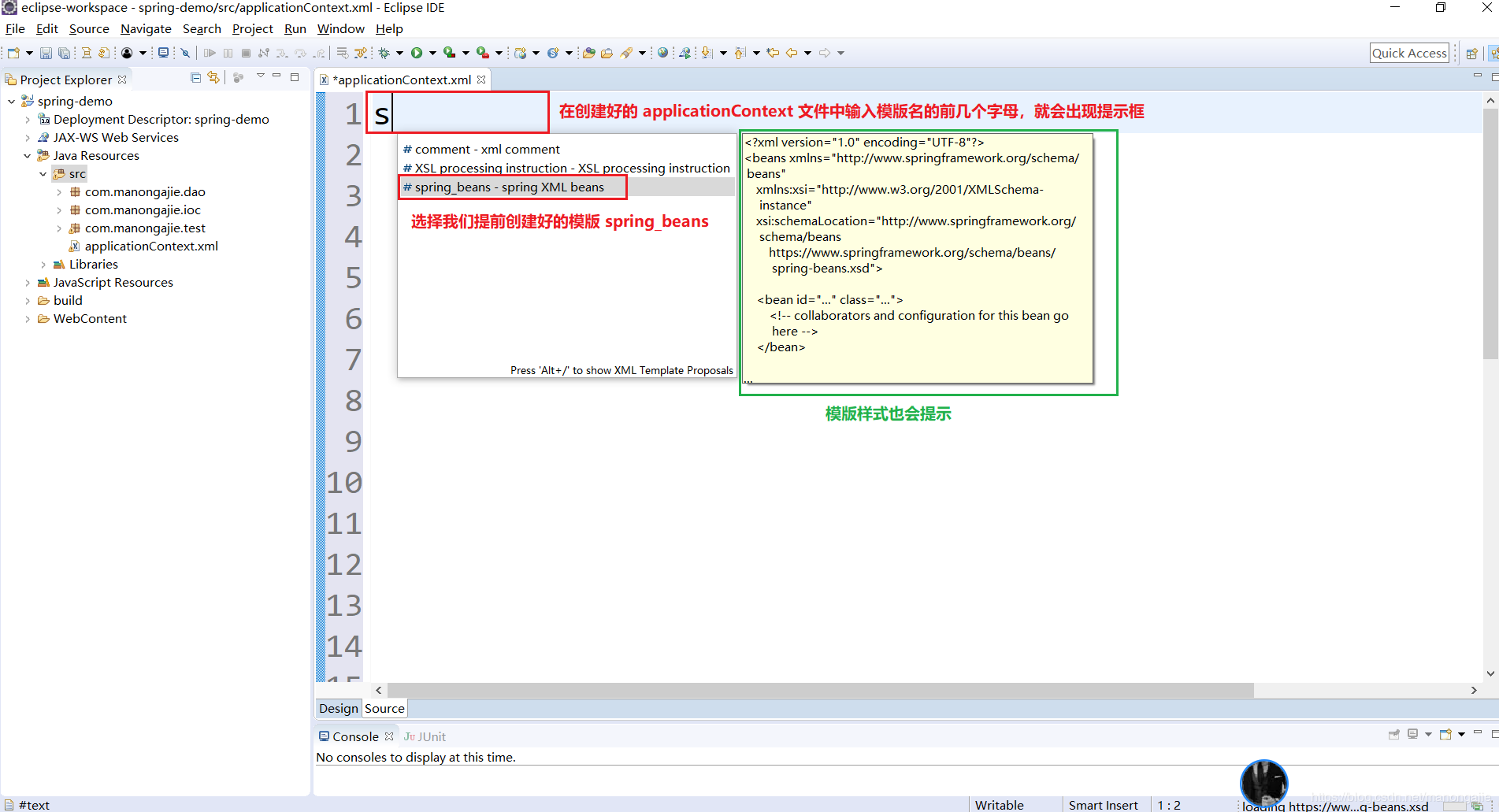Collapse the spring-demo project node
Image resolution: width=1499 pixels, height=812 pixels.
point(12,101)
